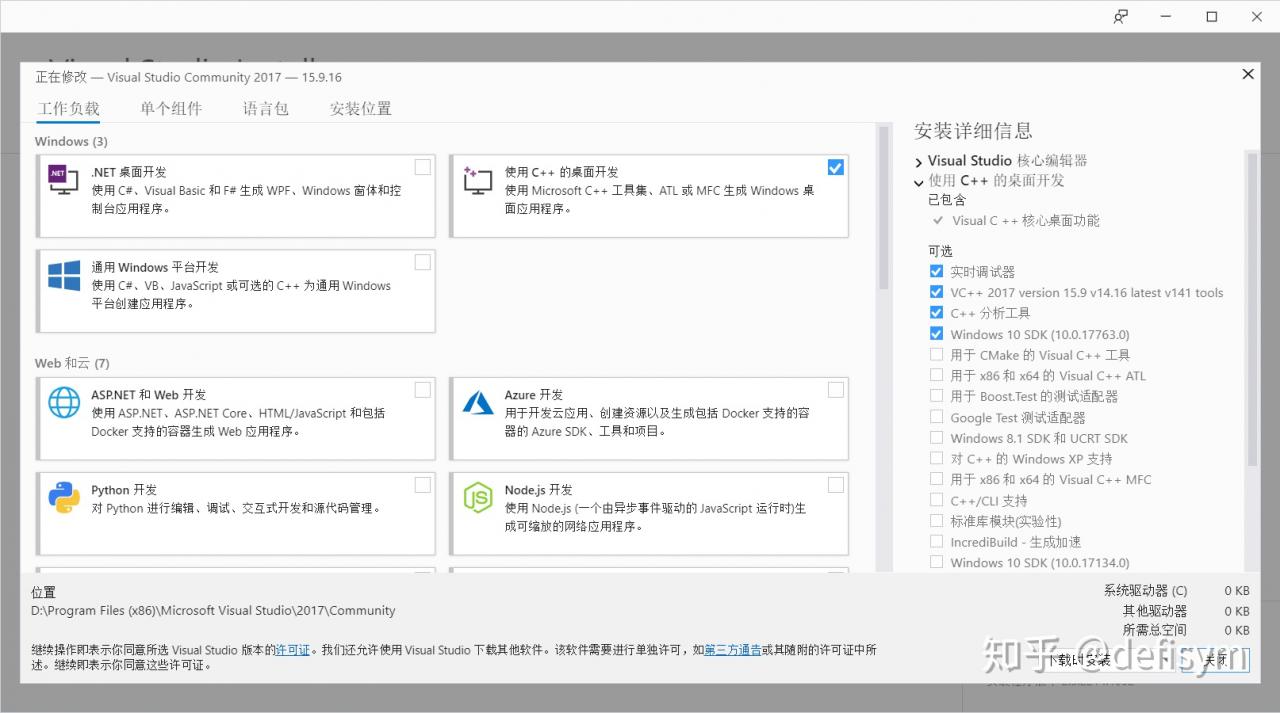Click the Windows (3) section heading

coord(71,141)
